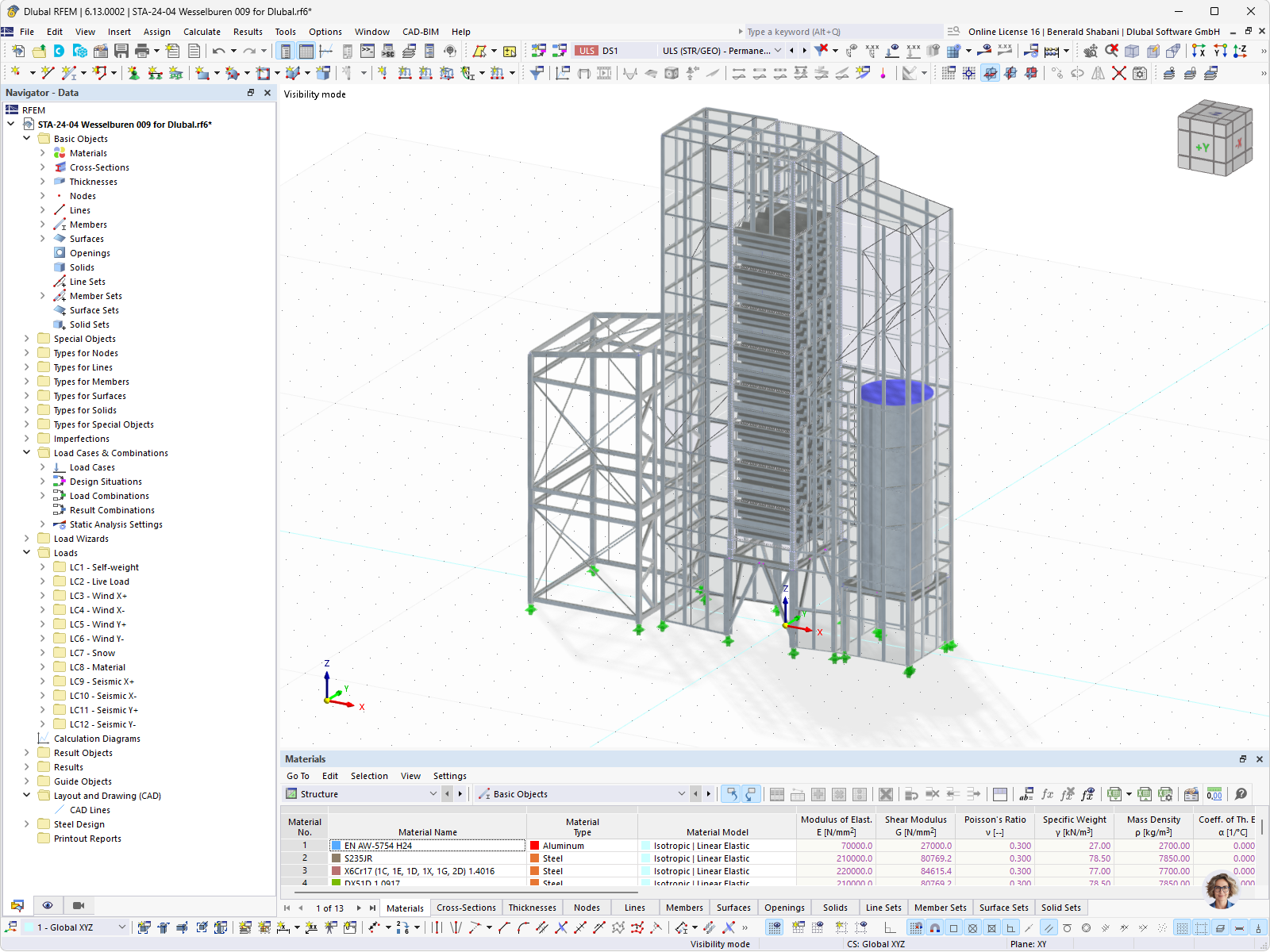This screenshot has width=1270, height=952.
Task: Expand the Materials tree item
Action: (43, 153)
